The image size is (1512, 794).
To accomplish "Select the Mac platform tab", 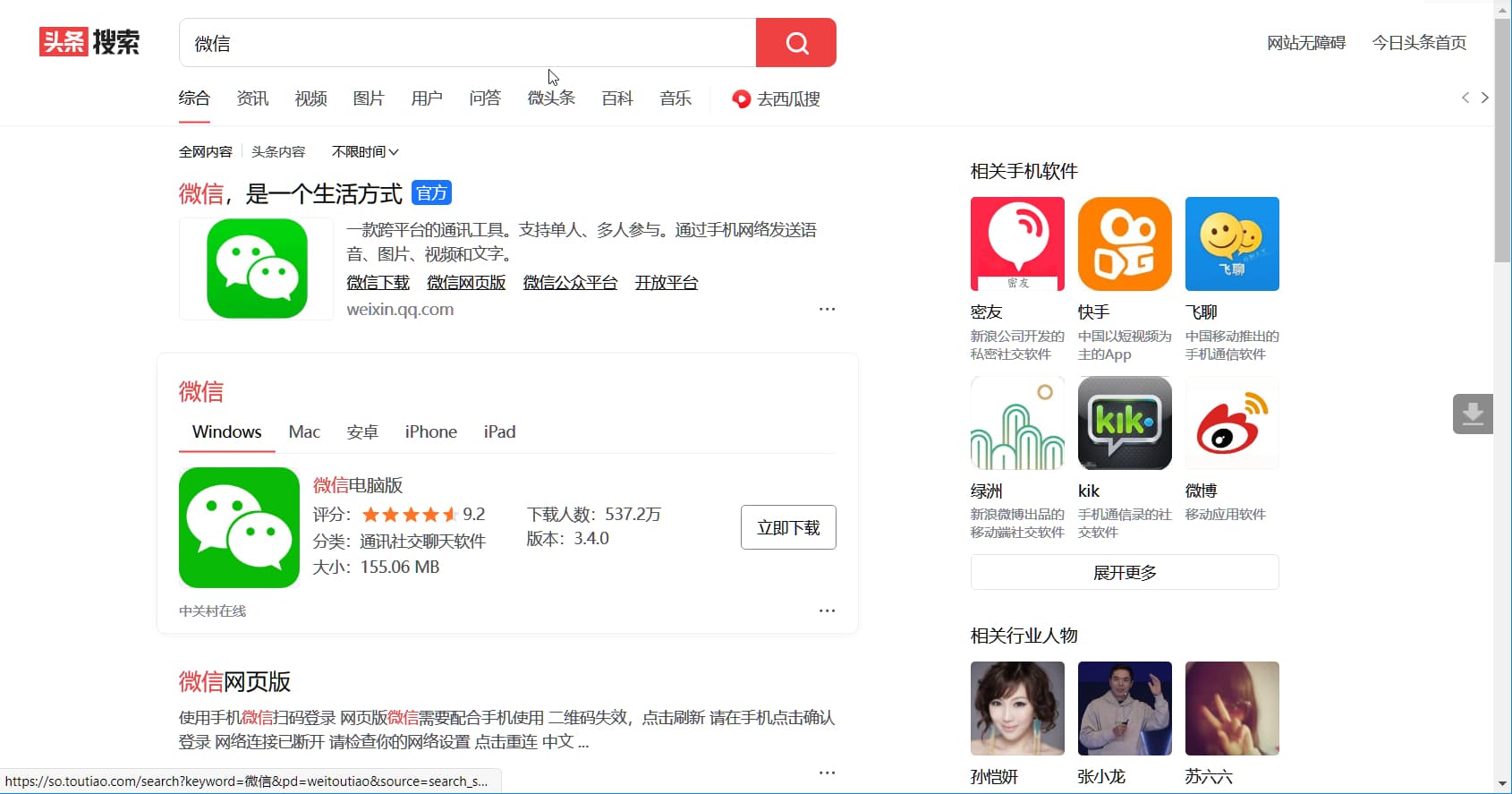I will pyautogui.click(x=304, y=432).
